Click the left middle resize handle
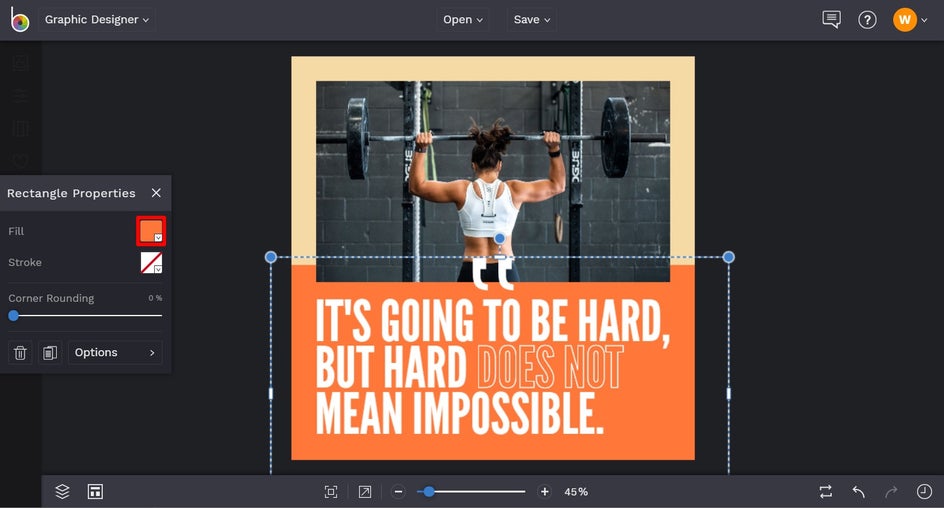This screenshot has width=944, height=508. (271, 394)
